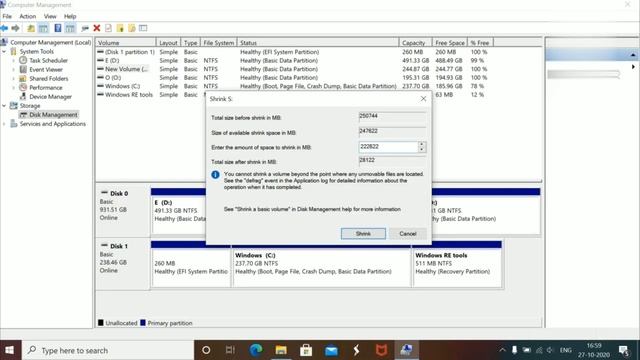This screenshot has width=640, height=360.
Task: Sort by the File System column header
Action: pos(218,42)
